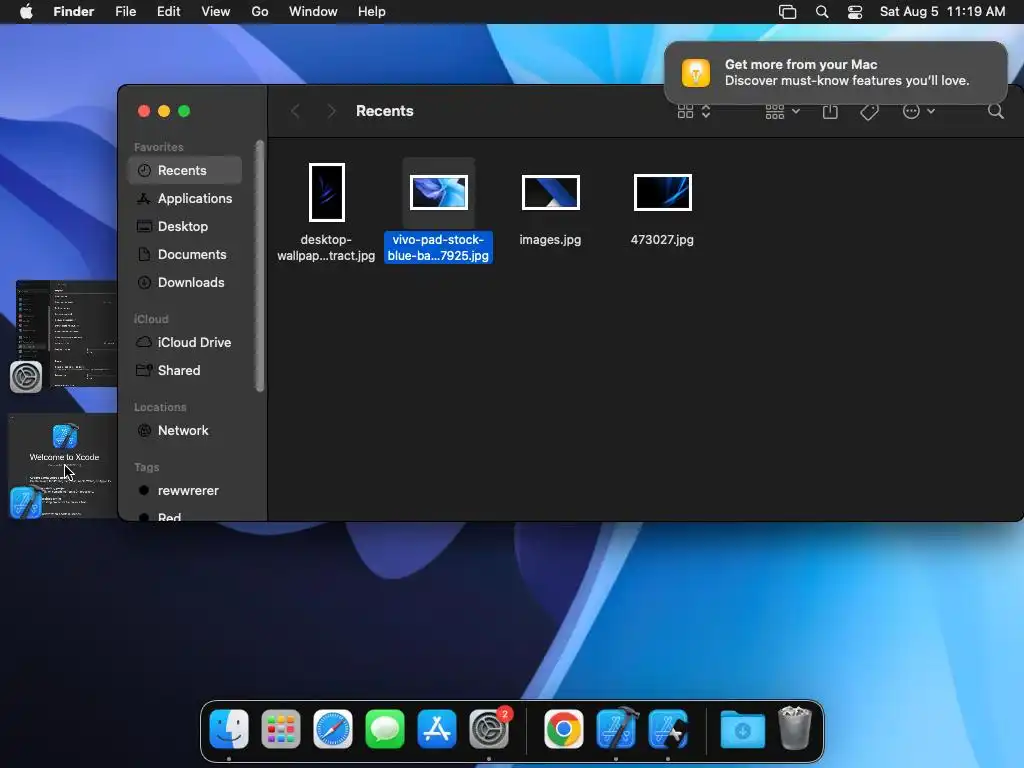Open the View menu
This screenshot has height=768, width=1024.
(216, 12)
